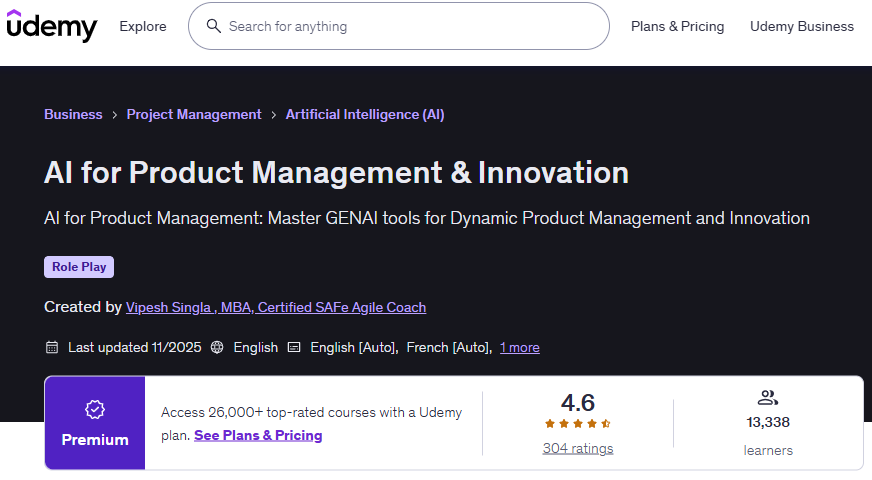Image resolution: width=872 pixels, height=480 pixels.
Task: Click the Udemy logo
Action: 52,26
